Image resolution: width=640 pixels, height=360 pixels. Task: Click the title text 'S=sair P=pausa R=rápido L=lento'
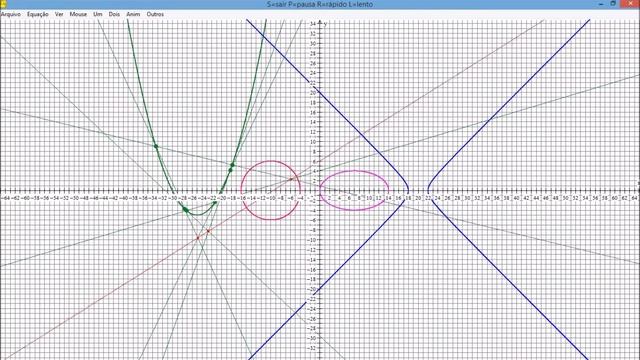click(x=320, y=4)
